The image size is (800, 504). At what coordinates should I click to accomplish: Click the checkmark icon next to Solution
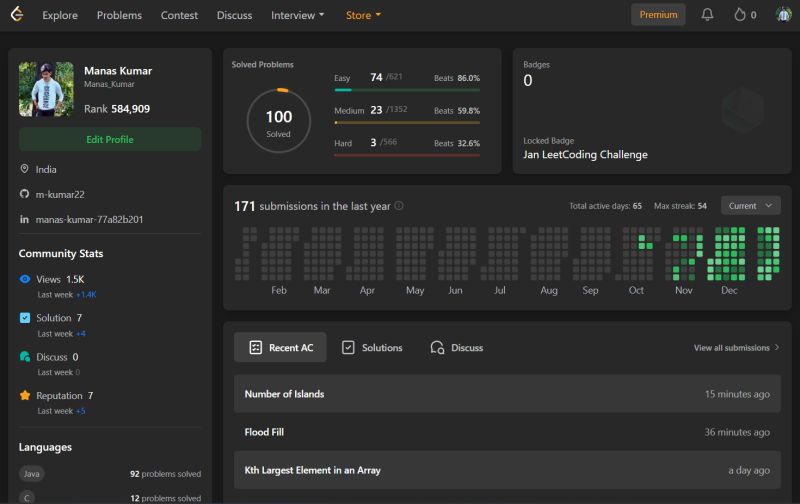(24, 318)
